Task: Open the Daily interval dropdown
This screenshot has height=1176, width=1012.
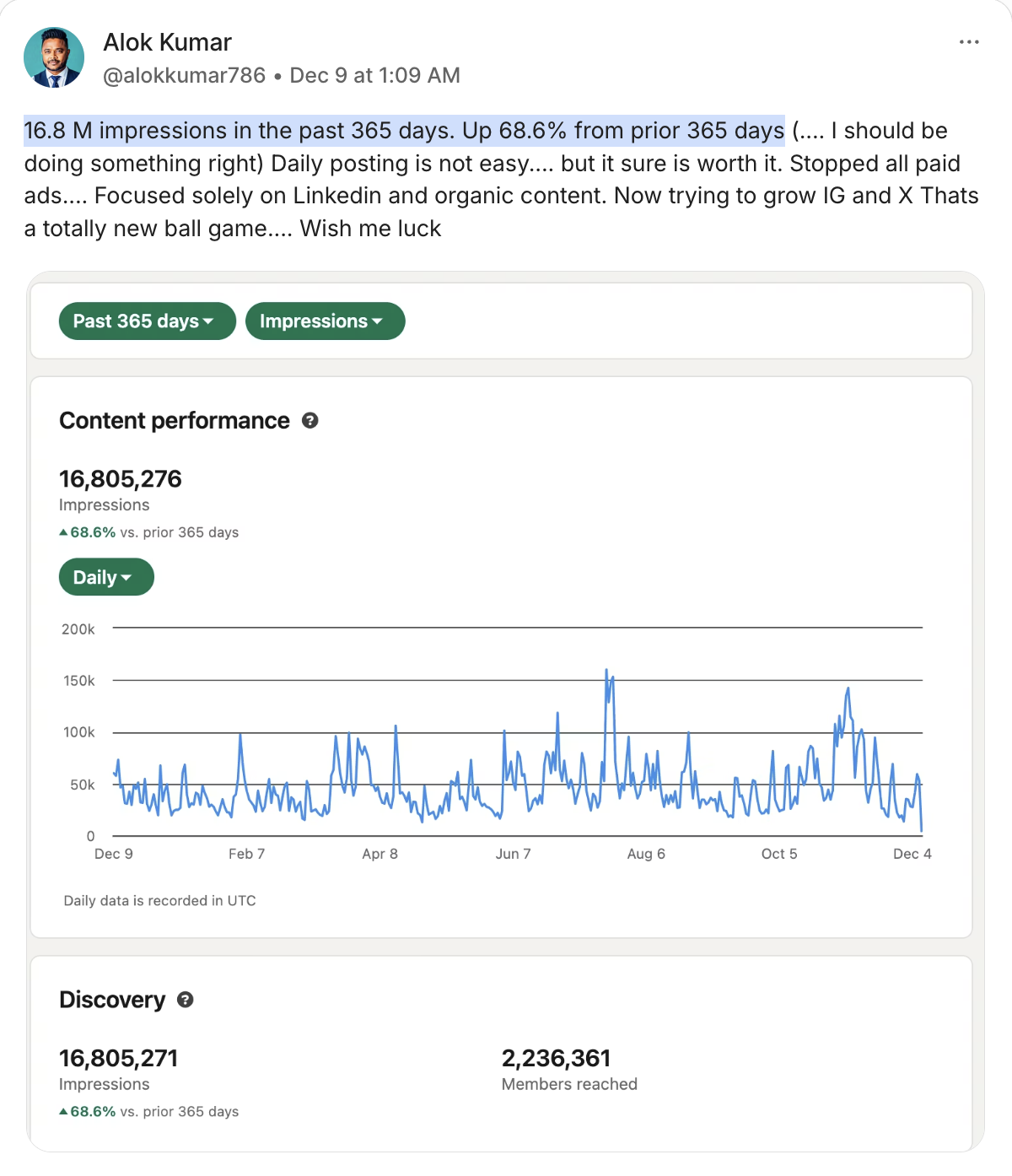Action: [105, 577]
